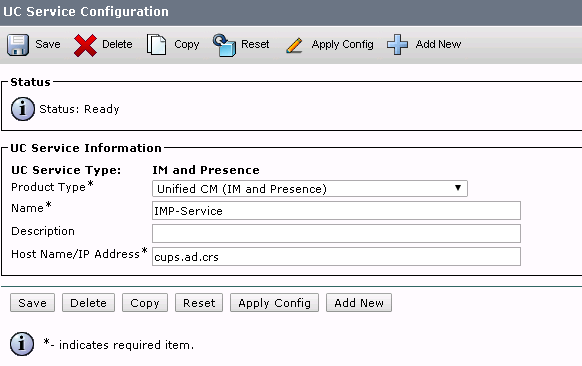Click the Reset label in top toolbar
The height and width of the screenshot is (366, 582).
pyautogui.click(x=255, y=44)
